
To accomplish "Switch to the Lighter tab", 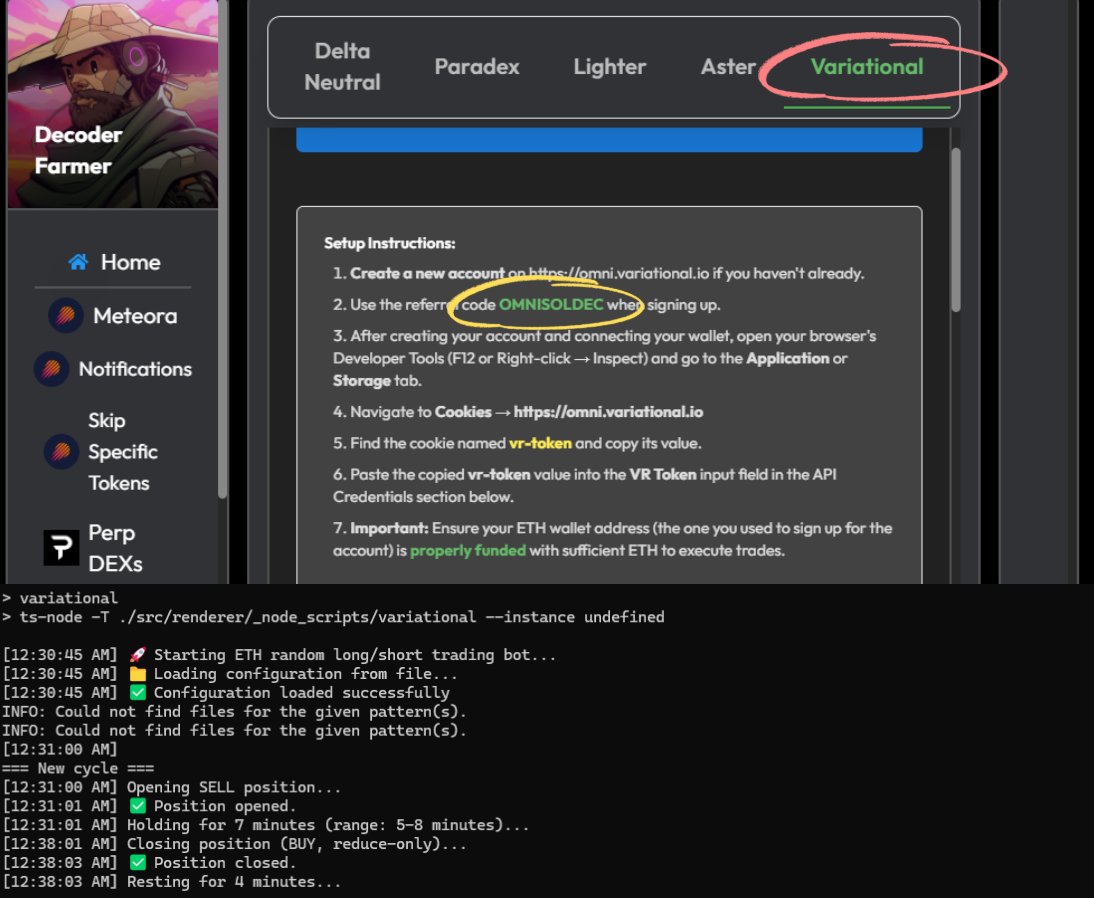I will (x=610, y=66).
